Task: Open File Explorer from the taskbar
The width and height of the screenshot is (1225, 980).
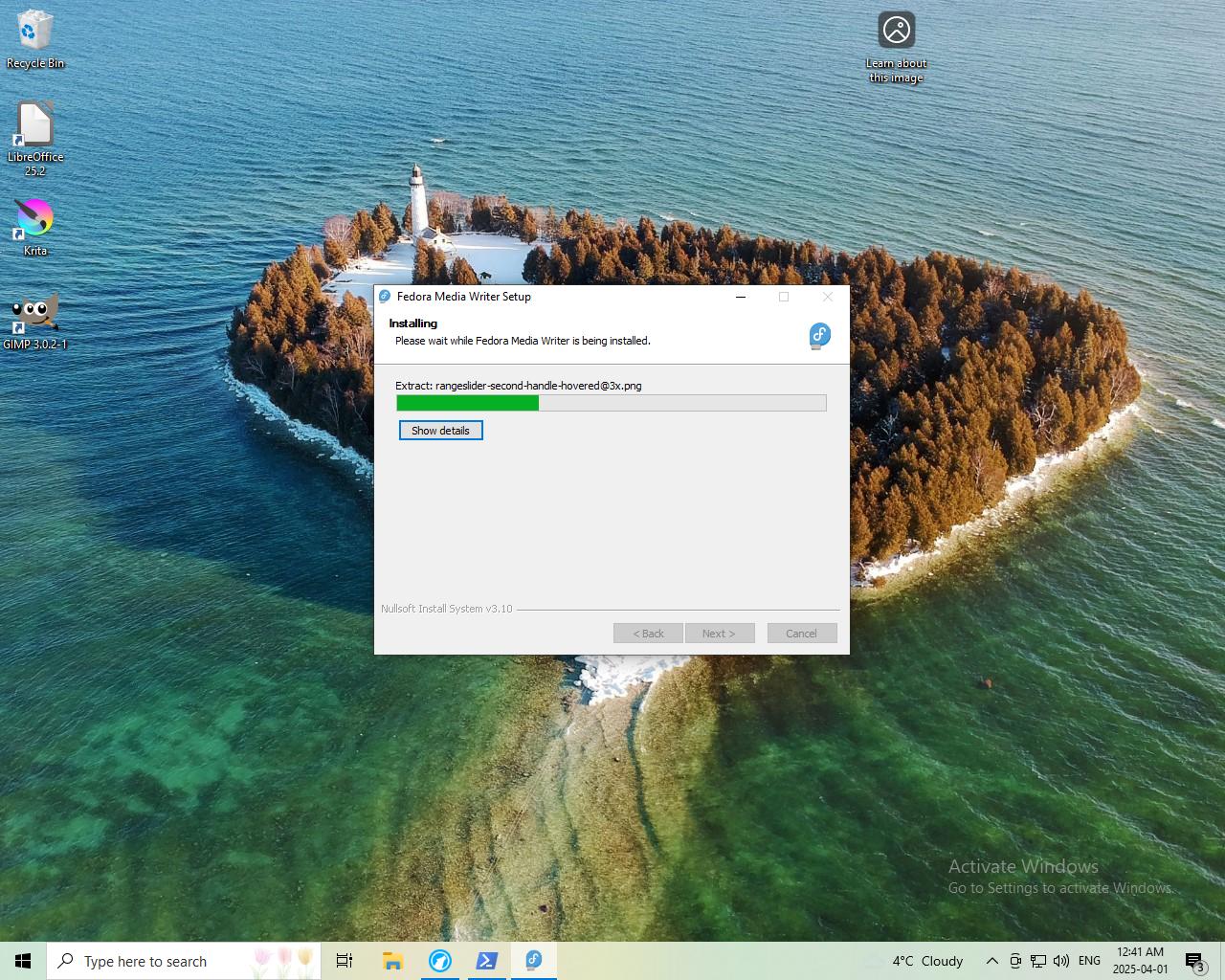Action: tap(392, 961)
